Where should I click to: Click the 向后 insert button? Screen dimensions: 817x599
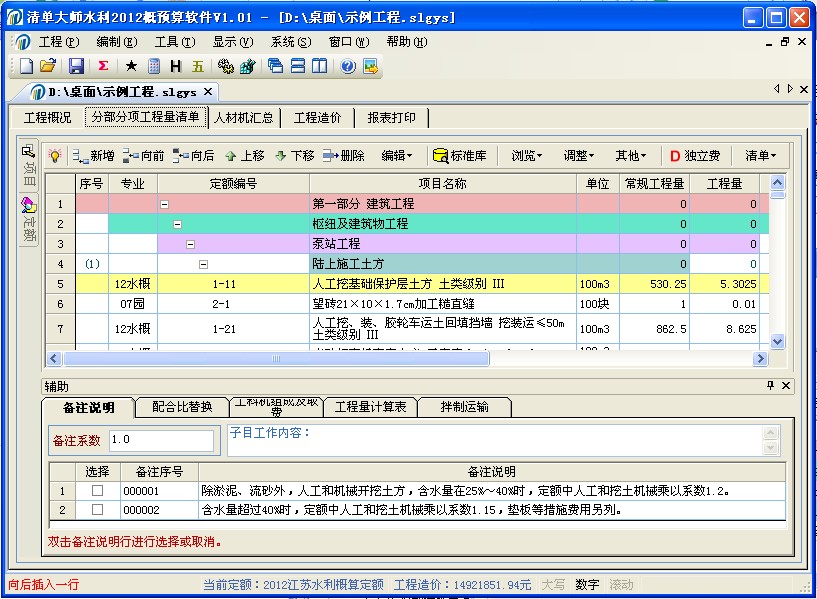tap(193, 155)
